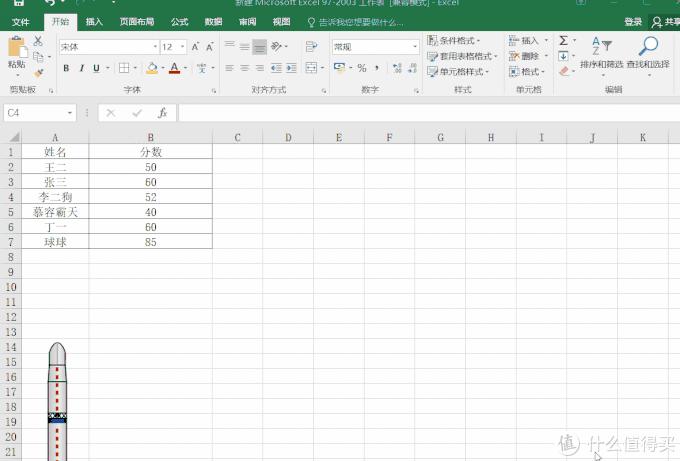This screenshot has height=461, width=680.
Task: Toggle Italic formatting
Action: coord(81,68)
